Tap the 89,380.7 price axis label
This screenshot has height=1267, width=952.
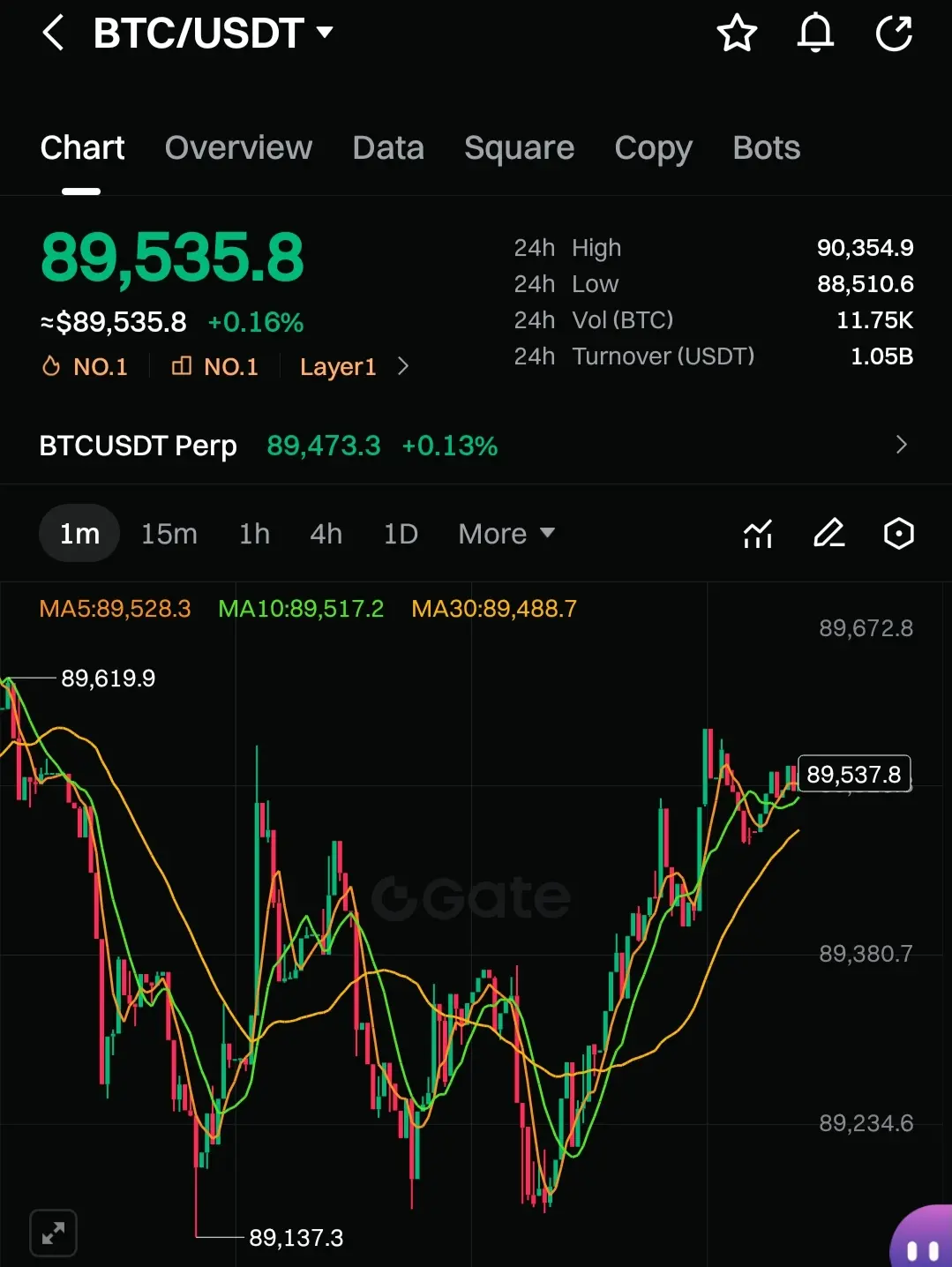[x=866, y=954]
